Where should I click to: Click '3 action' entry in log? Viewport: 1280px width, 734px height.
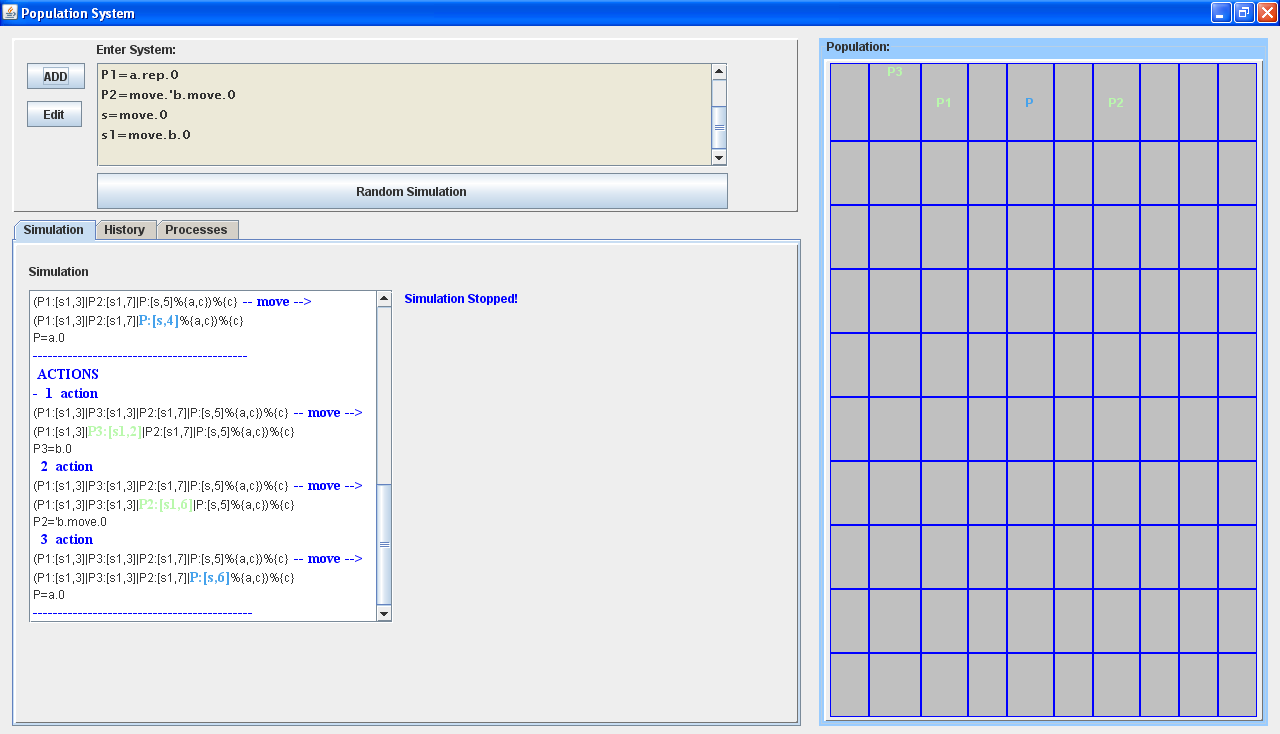click(67, 539)
